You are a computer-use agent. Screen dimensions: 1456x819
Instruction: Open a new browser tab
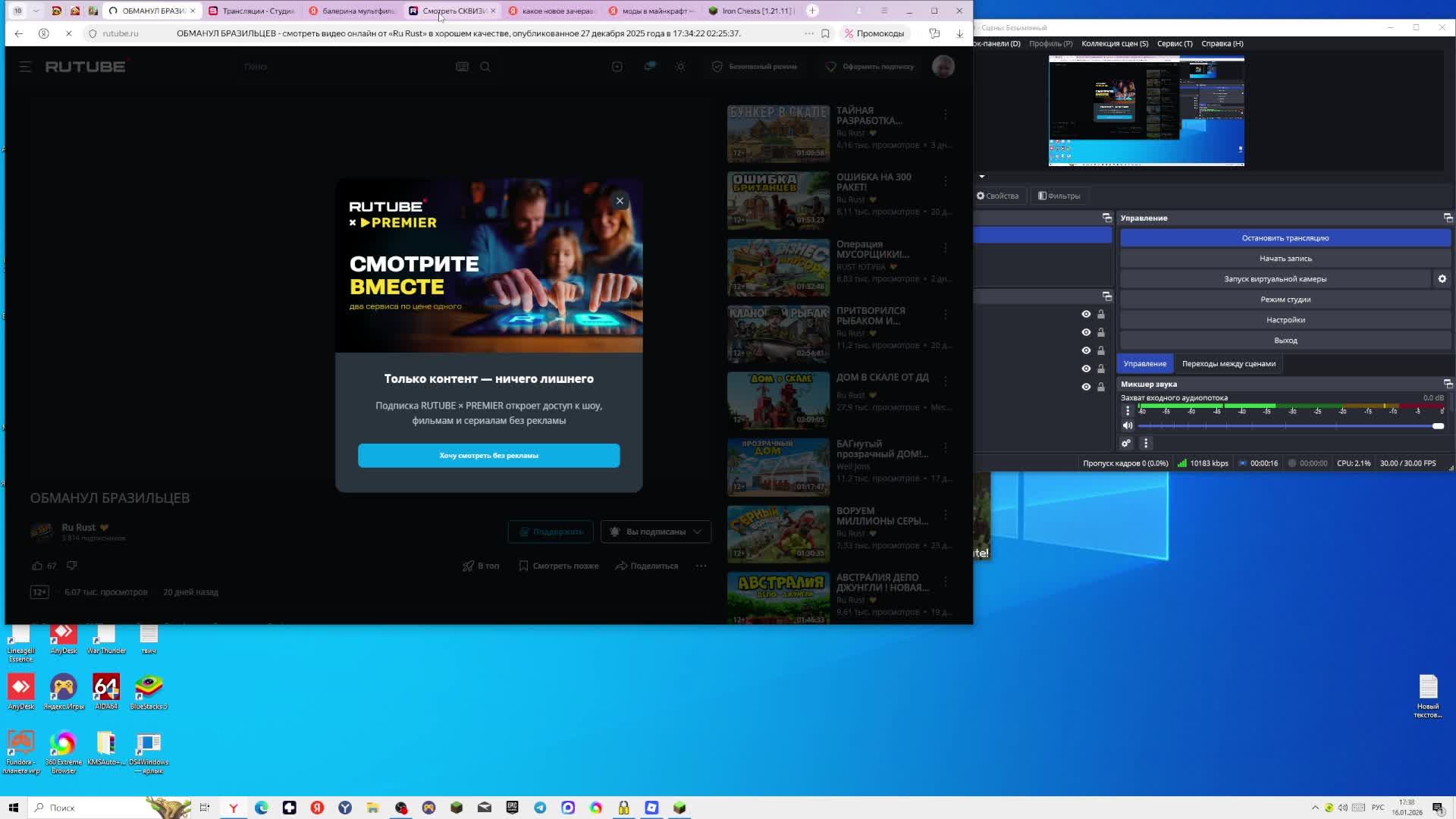pyautogui.click(x=812, y=11)
